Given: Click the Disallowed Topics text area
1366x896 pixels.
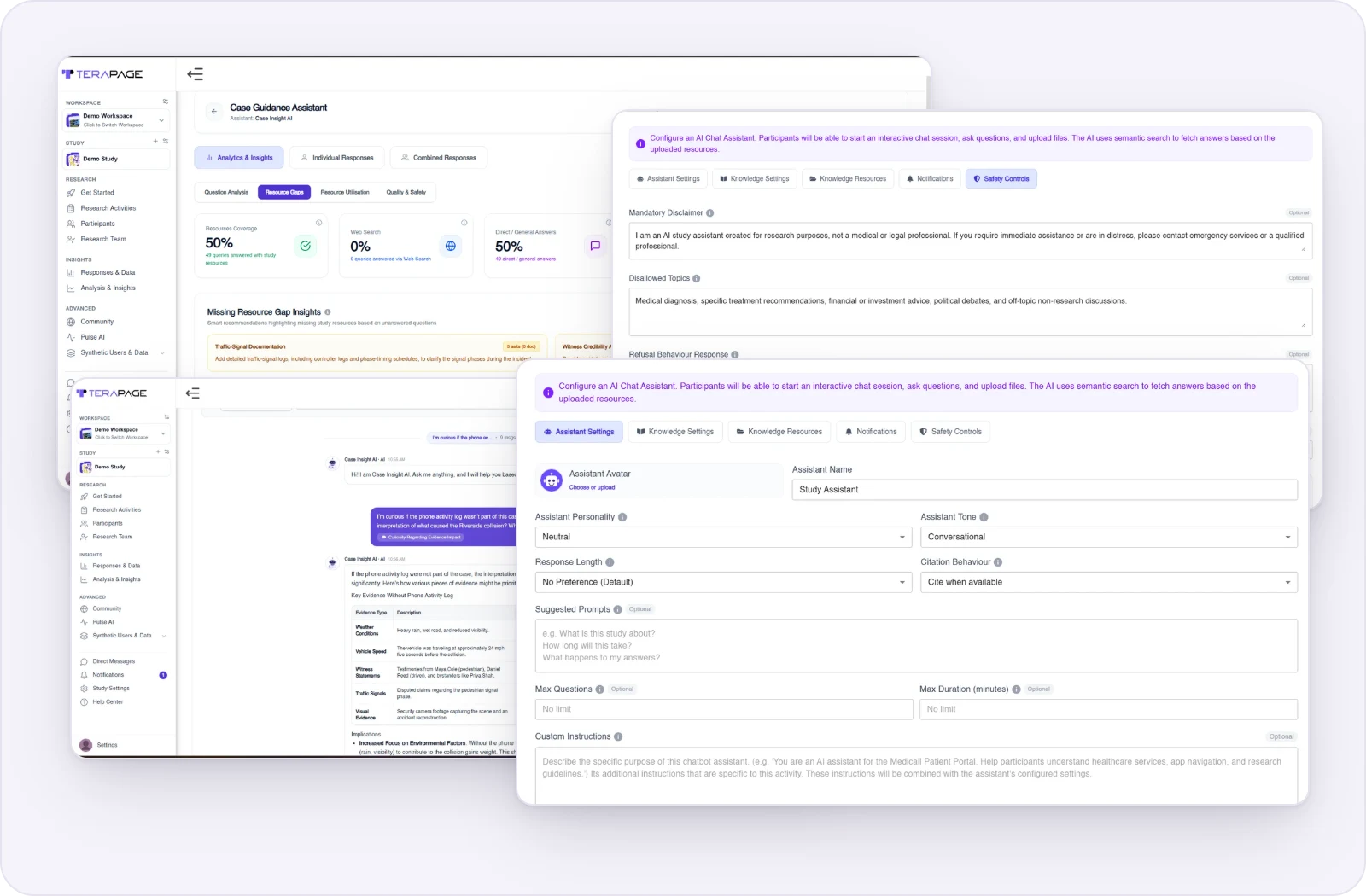Looking at the screenshot, I should pos(971,311).
